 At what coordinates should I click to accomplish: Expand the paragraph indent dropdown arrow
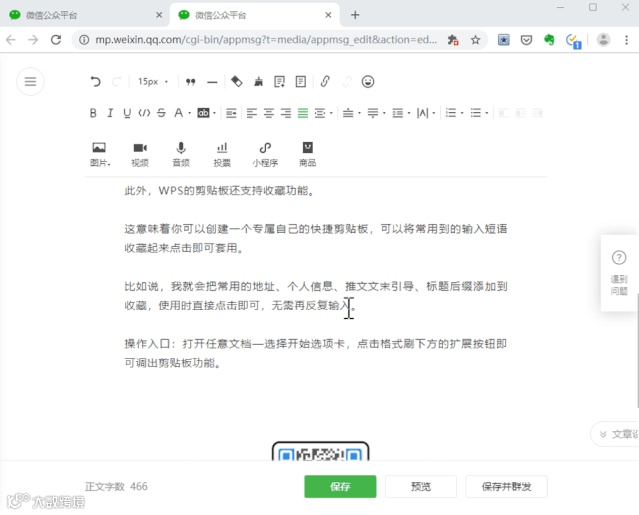click(331, 113)
